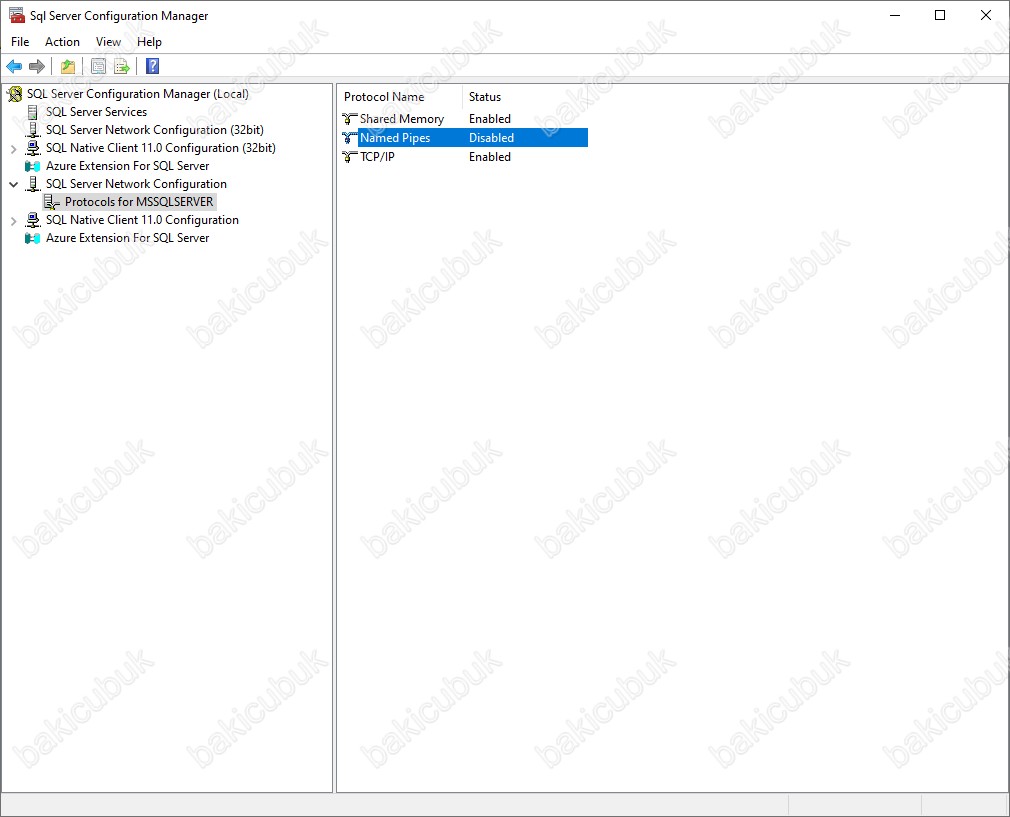Select SQL Server Network Configuration (32bit)

click(155, 130)
